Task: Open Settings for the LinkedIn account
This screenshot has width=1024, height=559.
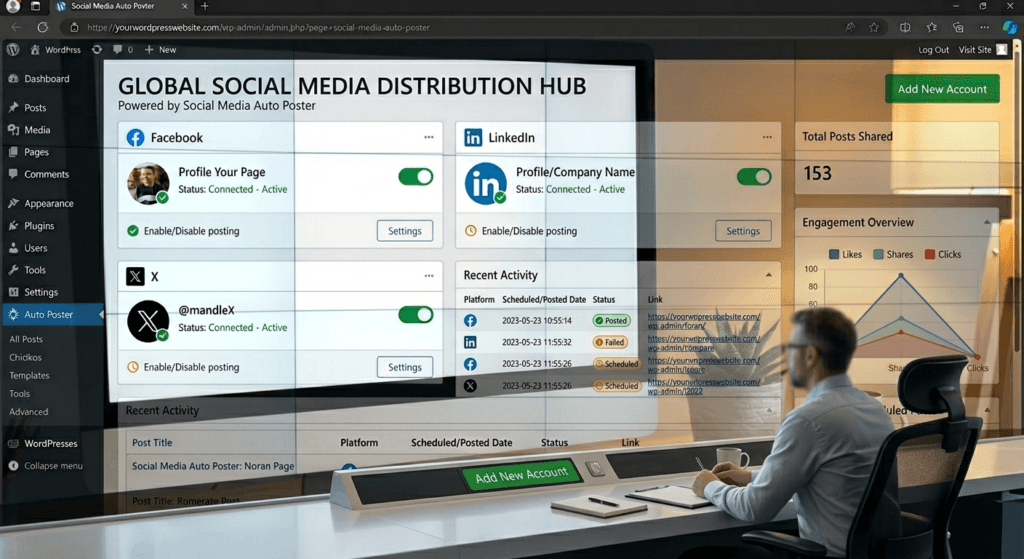Action: pyautogui.click(x=743, y=231)
